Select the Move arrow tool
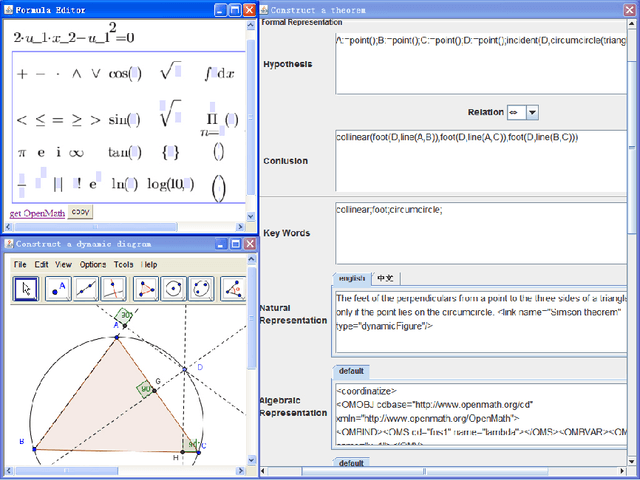The width and height of the screenshot is (640, 480). [x=27, y=289]
